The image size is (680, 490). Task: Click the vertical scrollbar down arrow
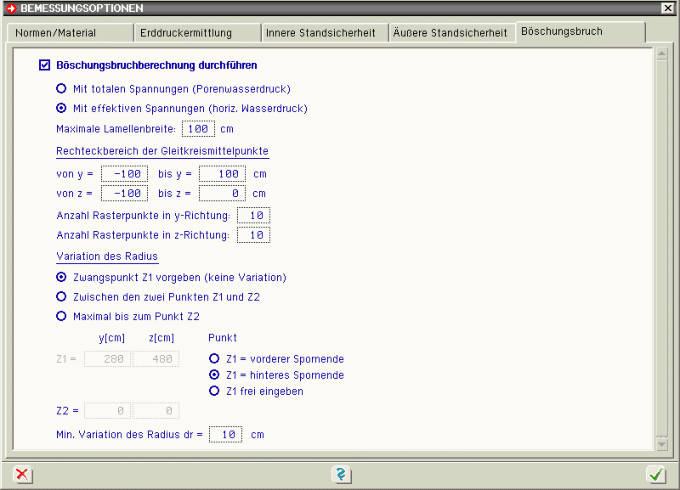coord(659,442)
